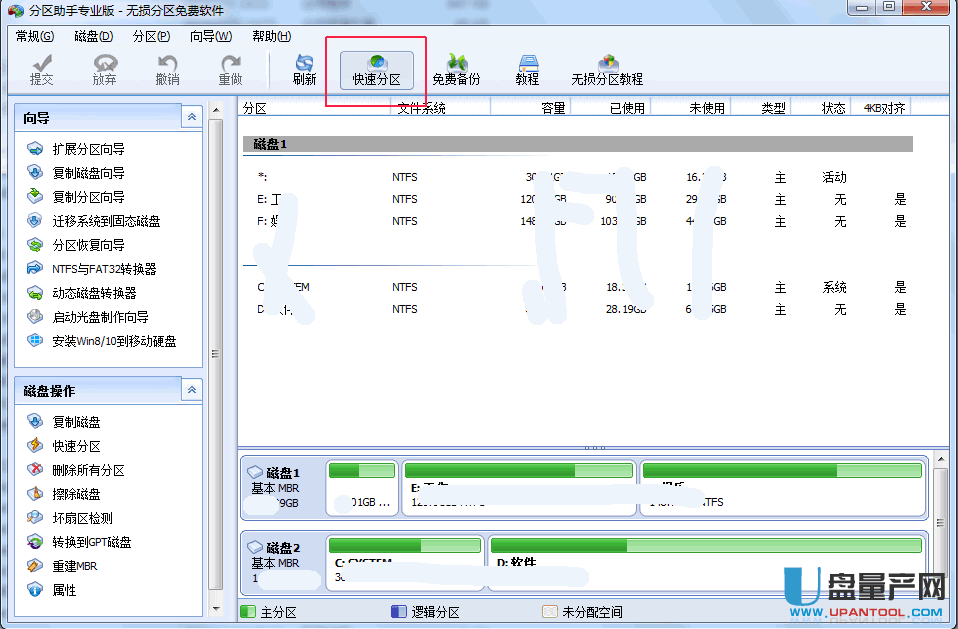Click the 提交 (Apply) toolbar icon
The width and height of the screenshot is (958, 629).
click(x=42, y=70)
